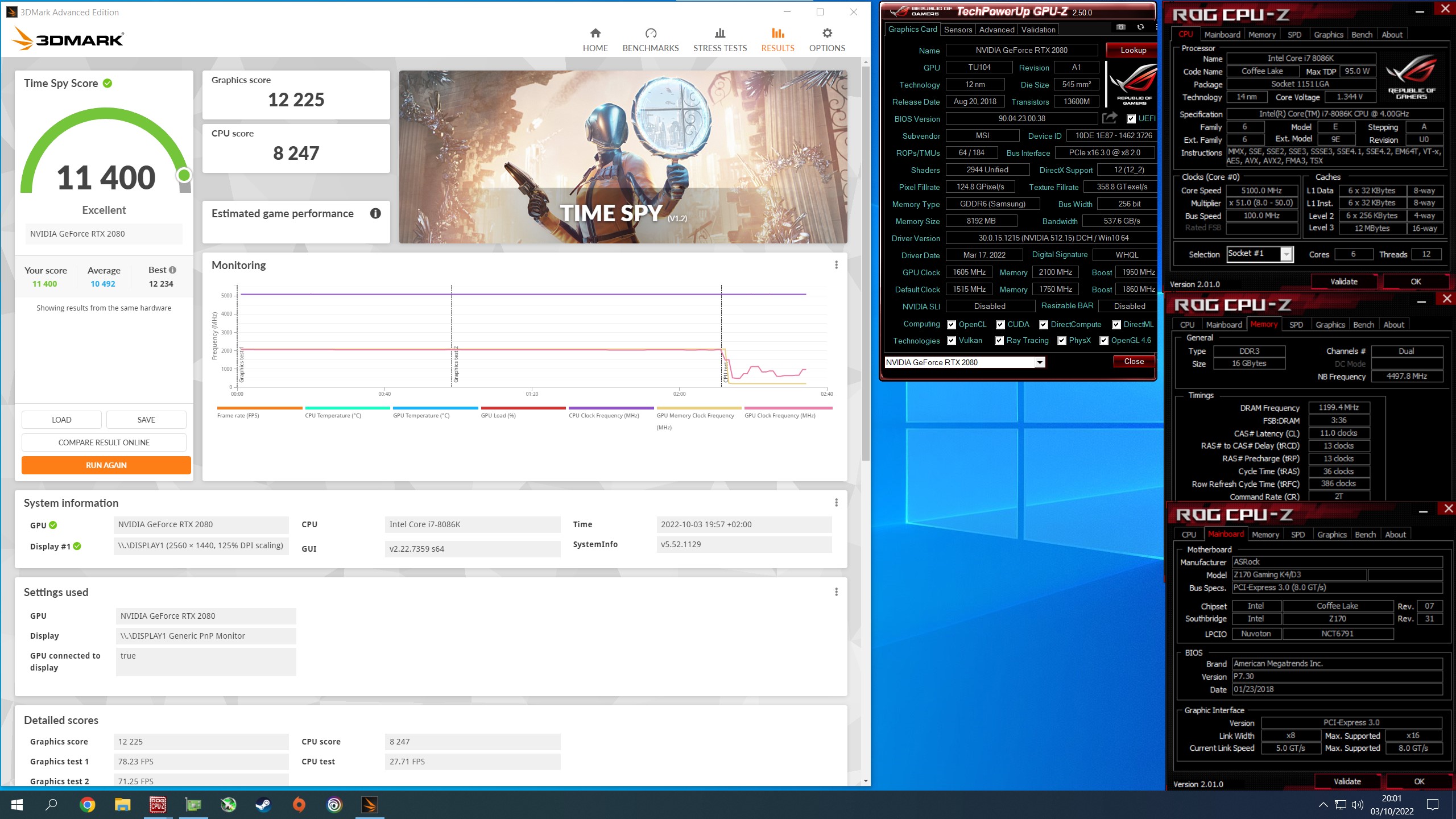
Task: Open the BENCHMARKS section in 3DMark
Action: tap(651, 40)
